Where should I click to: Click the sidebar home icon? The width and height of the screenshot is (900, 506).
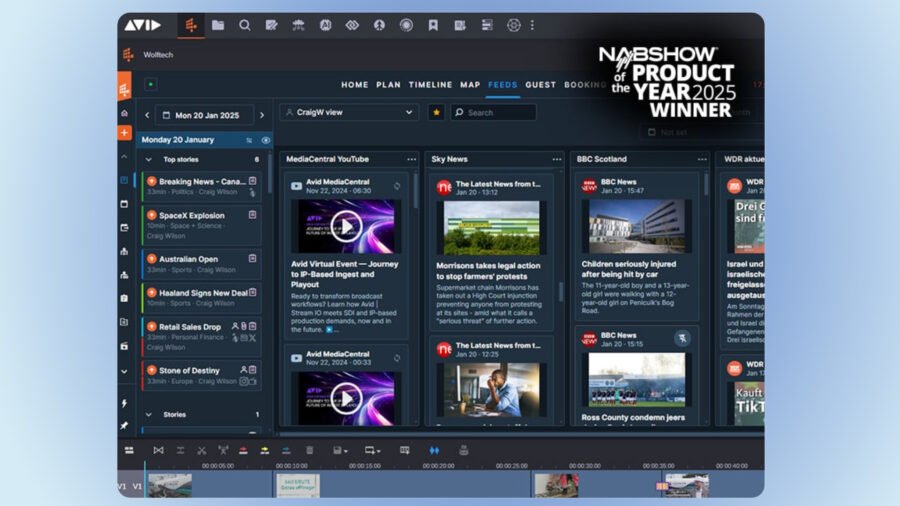coord(125,113)
